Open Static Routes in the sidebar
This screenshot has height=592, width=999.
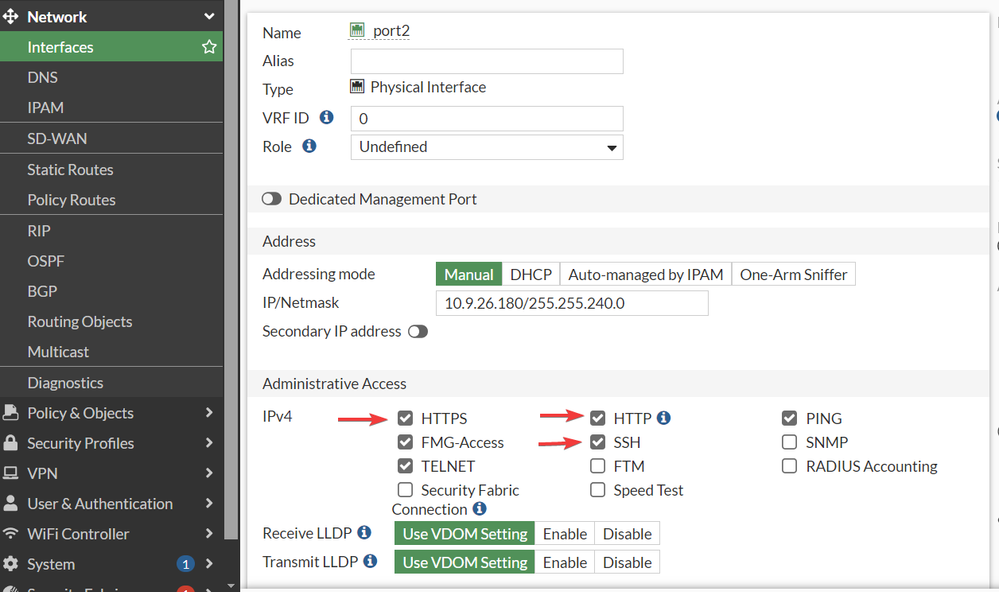tap(70, 170)
